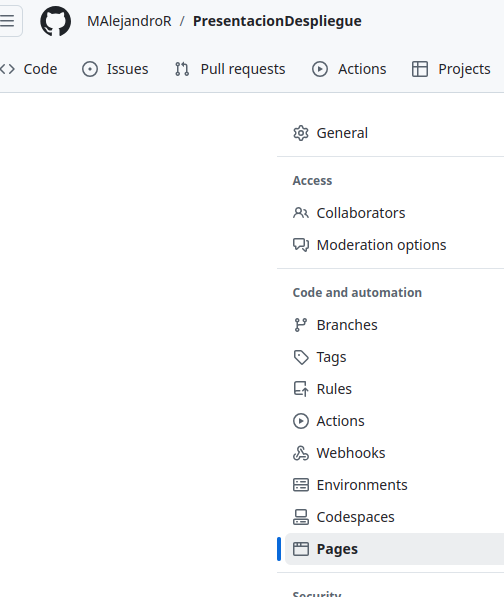Open the PresentacionDespliegue repository link
Viewport: 504px width, 597px height.
coord(277,21)
